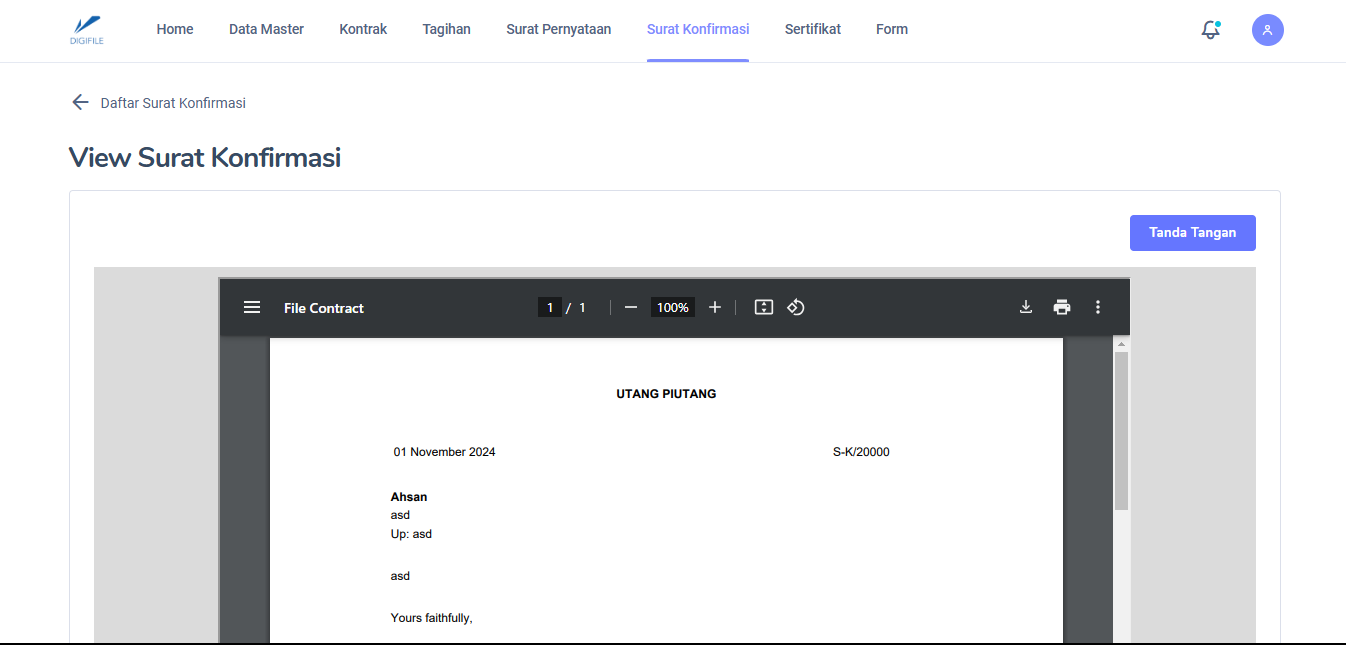Open the PDF viewer sidebar menu icon
This screenshot has width=1346, height=645.
(252, 308)
